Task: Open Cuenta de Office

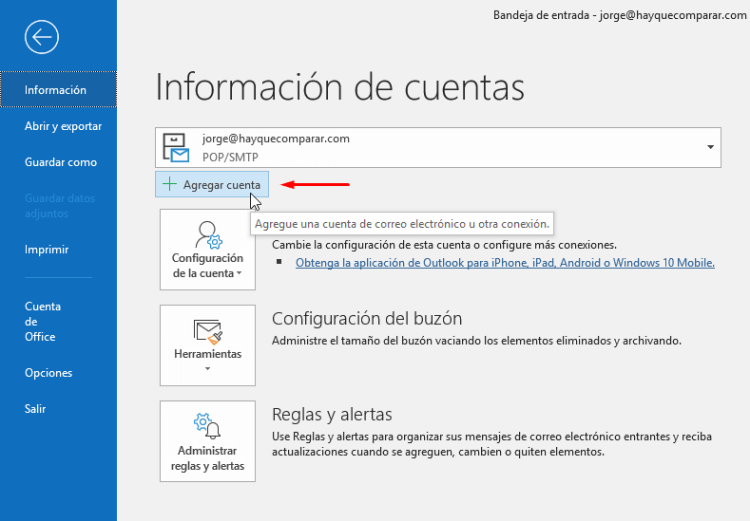Action: (43, 321)
